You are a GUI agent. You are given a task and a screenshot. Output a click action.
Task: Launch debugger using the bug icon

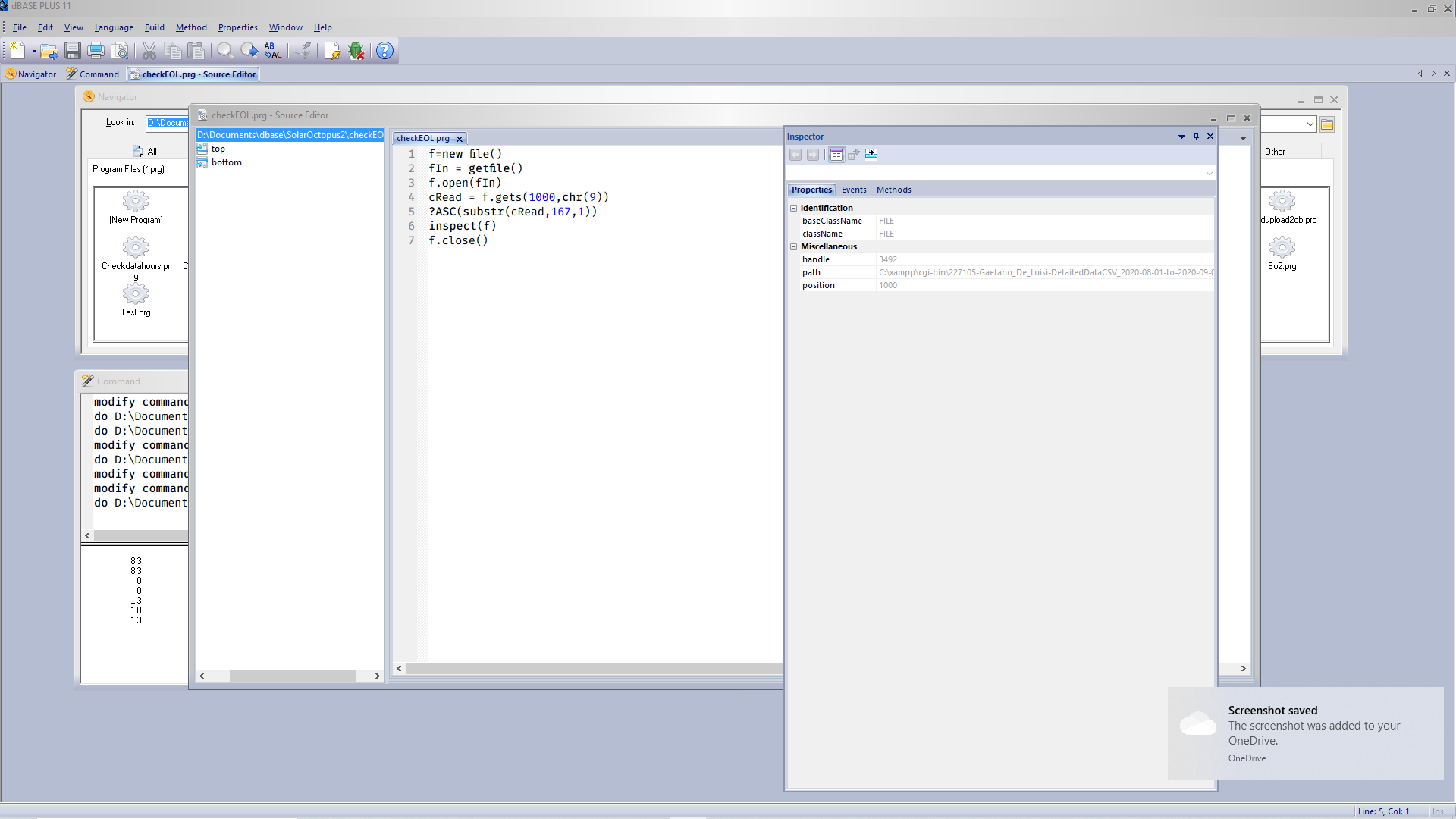coord(356,51)
